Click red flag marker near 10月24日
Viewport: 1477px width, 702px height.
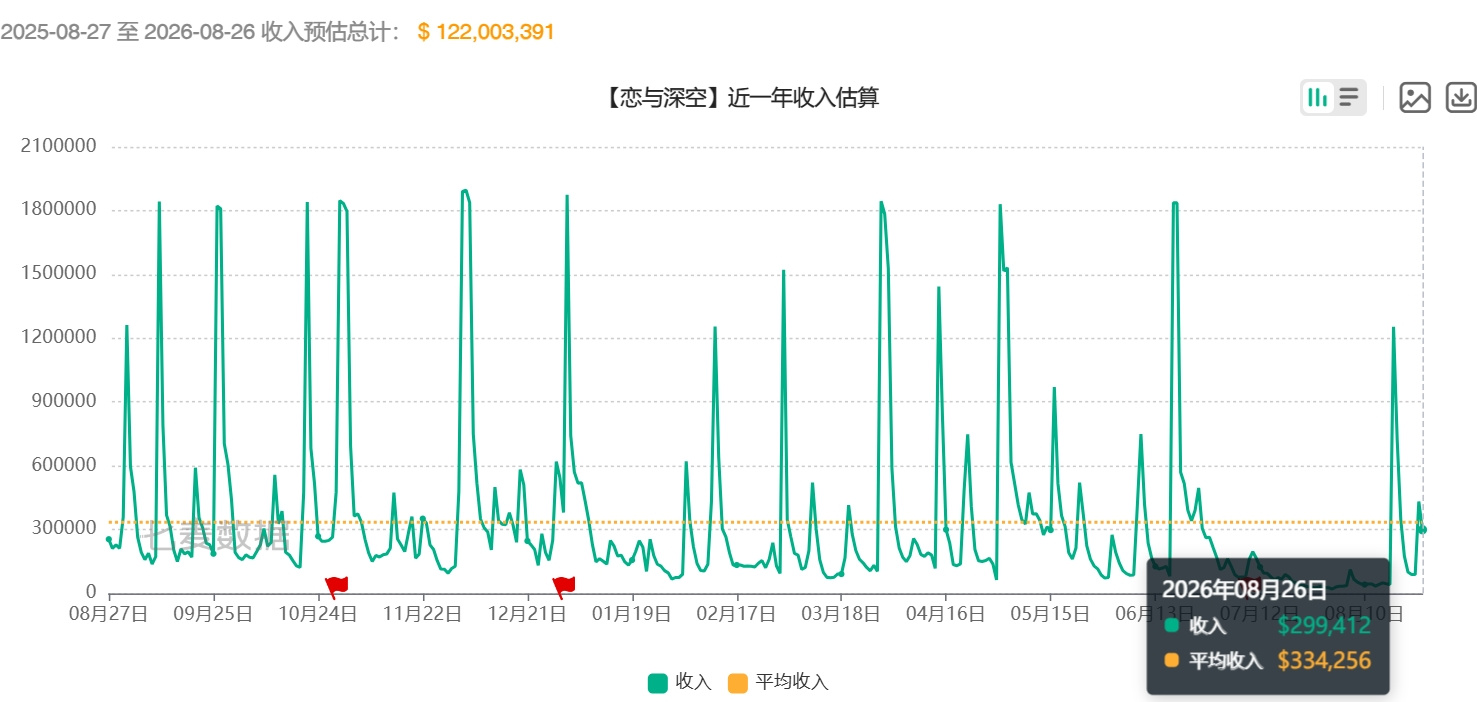[x=335, y=586]
